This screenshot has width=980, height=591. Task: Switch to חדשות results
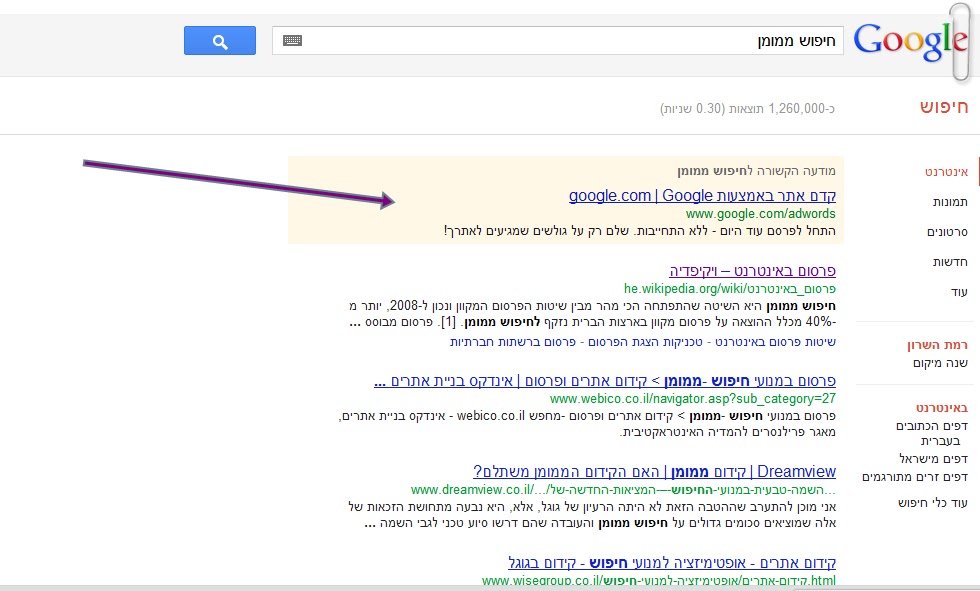[x=950, y=262]
